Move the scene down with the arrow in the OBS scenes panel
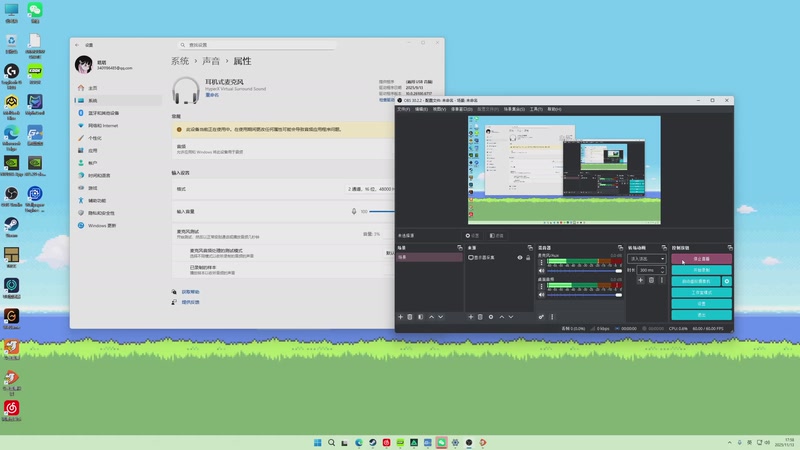This screenshot has width=800, height=450. pyautogui.click(x=441, y=317)
